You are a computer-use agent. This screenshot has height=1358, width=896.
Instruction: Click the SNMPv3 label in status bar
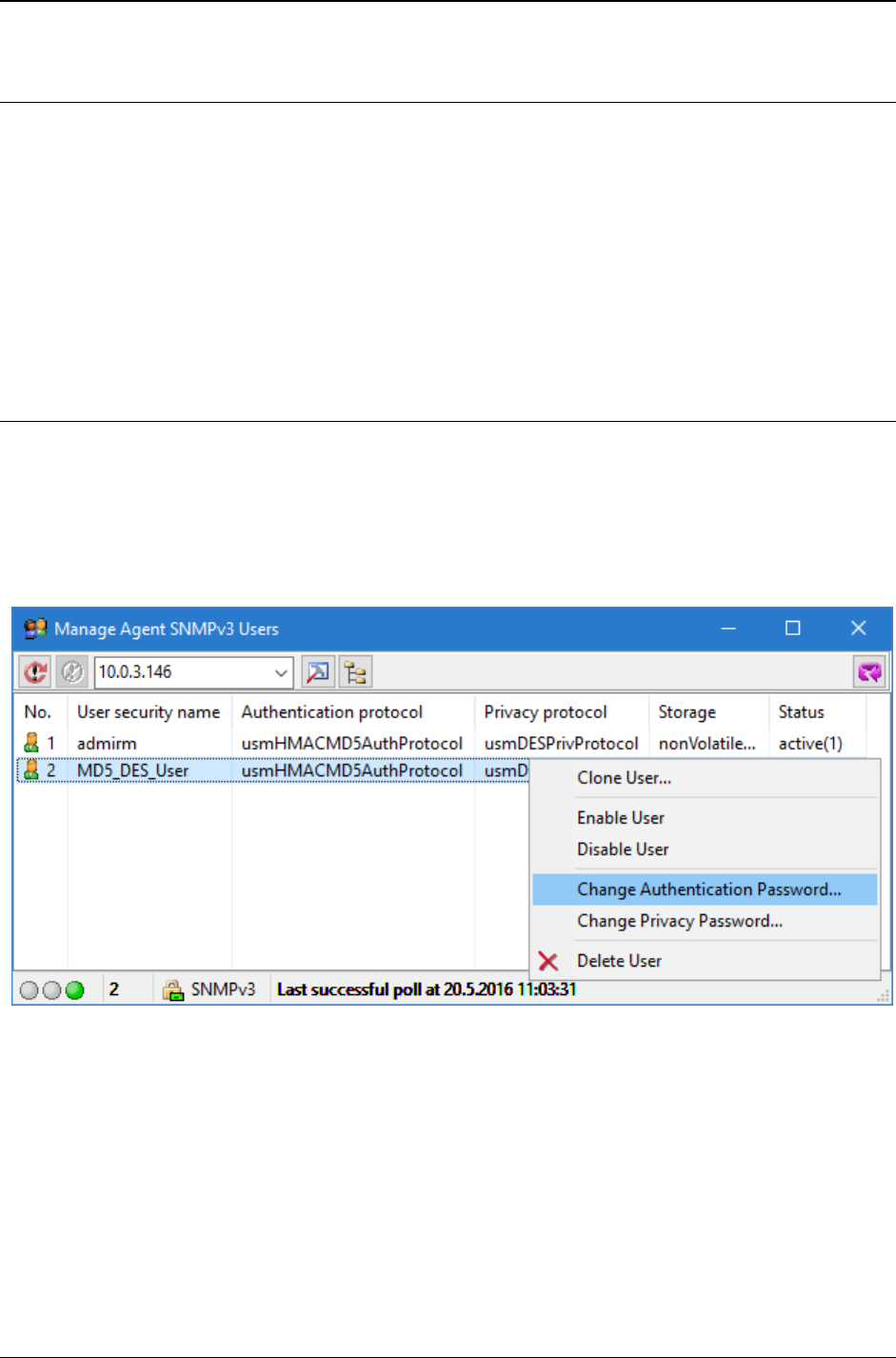224,989
